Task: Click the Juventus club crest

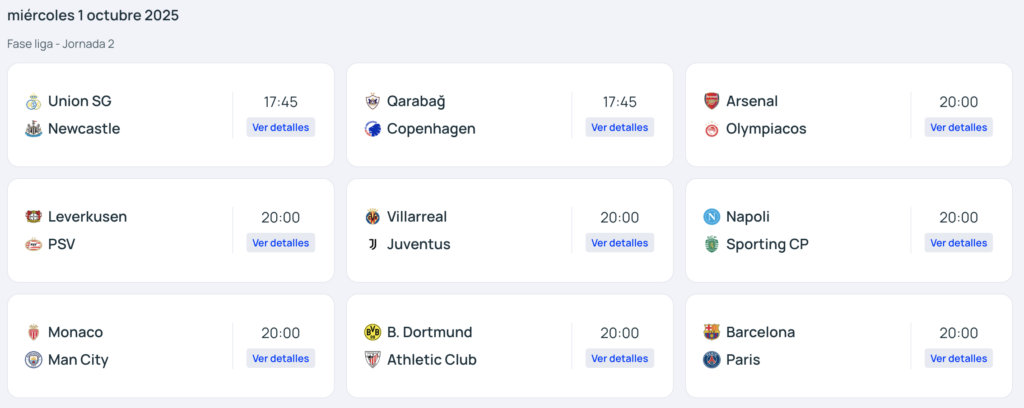Action: click(373, 245)
